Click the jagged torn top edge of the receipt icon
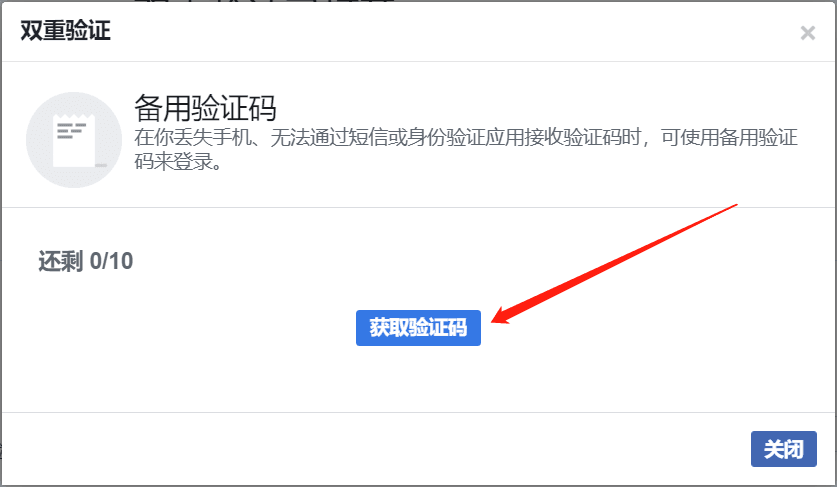The height and width of the screenshot is (487, 837). [x=74, y=116]
